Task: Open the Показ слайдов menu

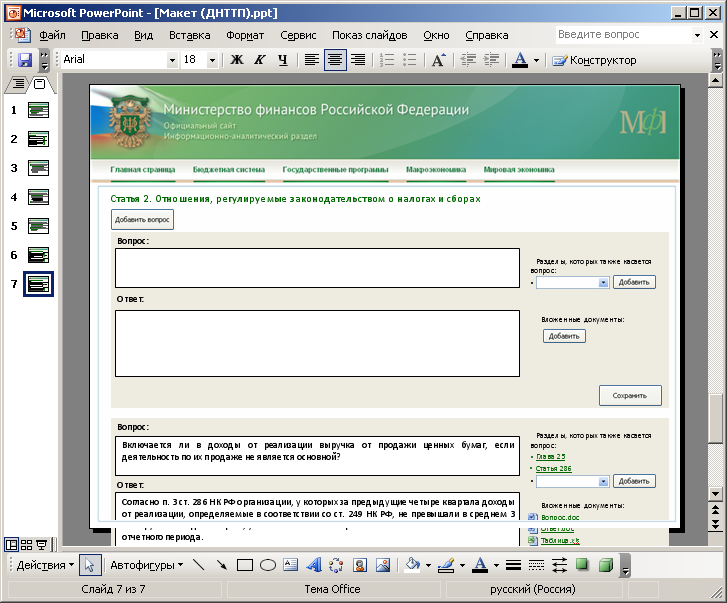Action: coord(370,35)
